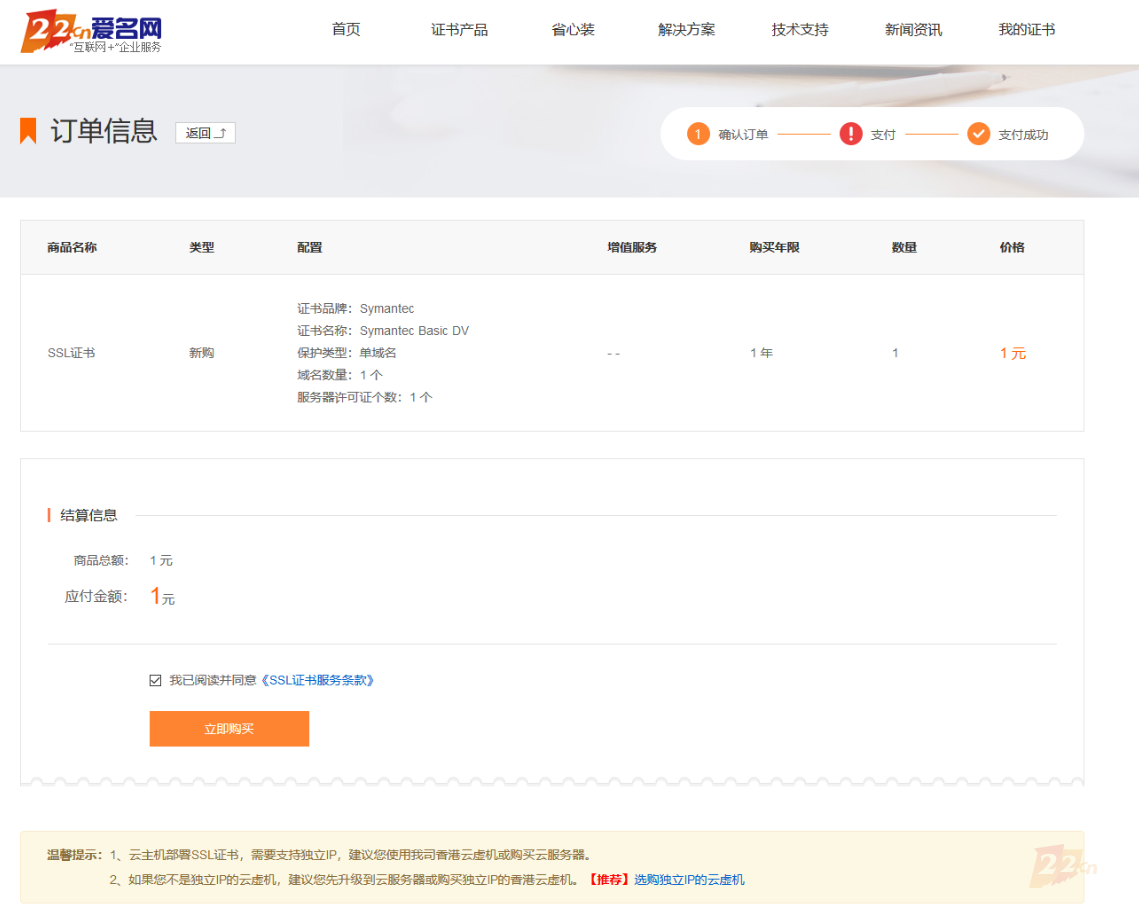Click the 增值服务 column header
The height and width of the screenshot is (904, 1139).
[x=632, y=247]
